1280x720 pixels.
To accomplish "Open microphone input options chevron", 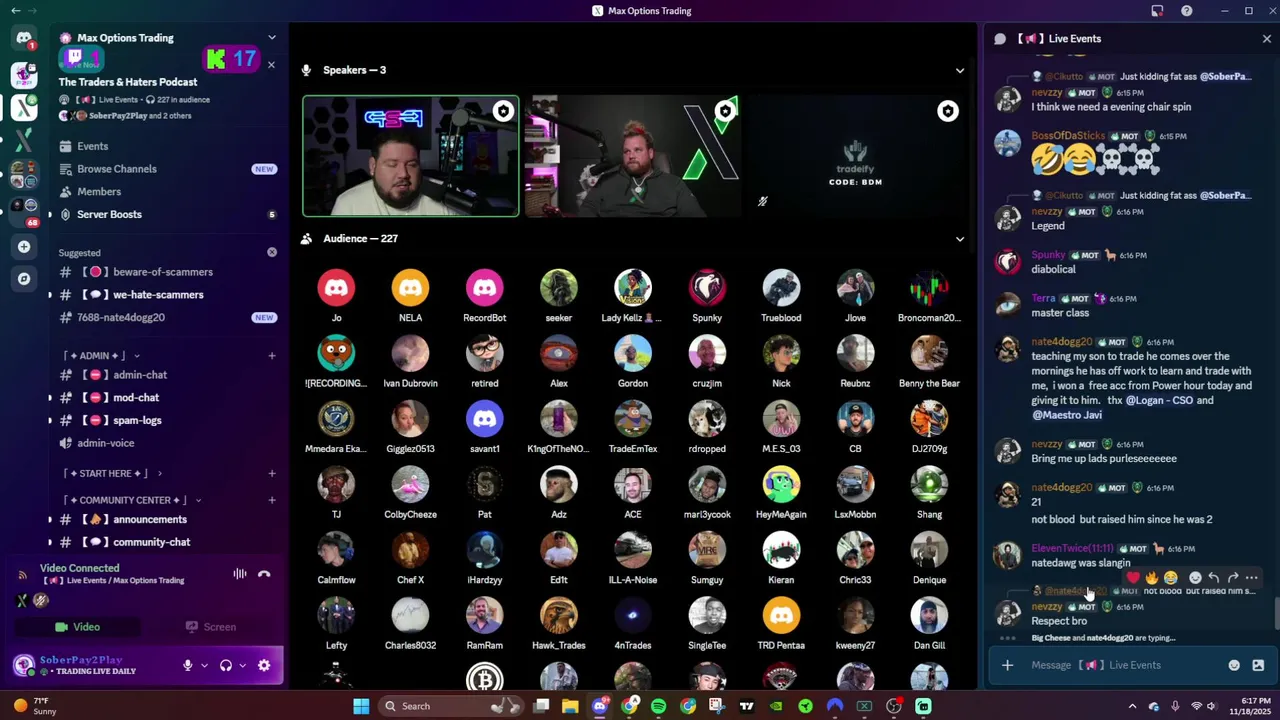I will point(204,665).
